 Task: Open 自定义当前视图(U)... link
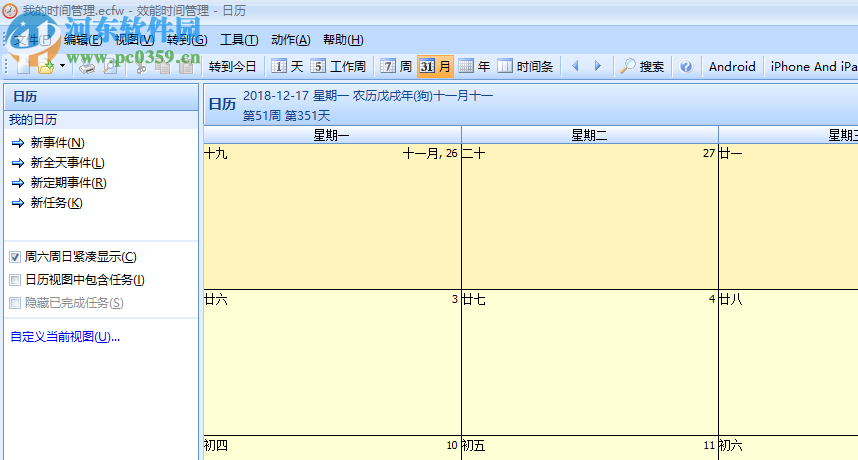point(65,337)
